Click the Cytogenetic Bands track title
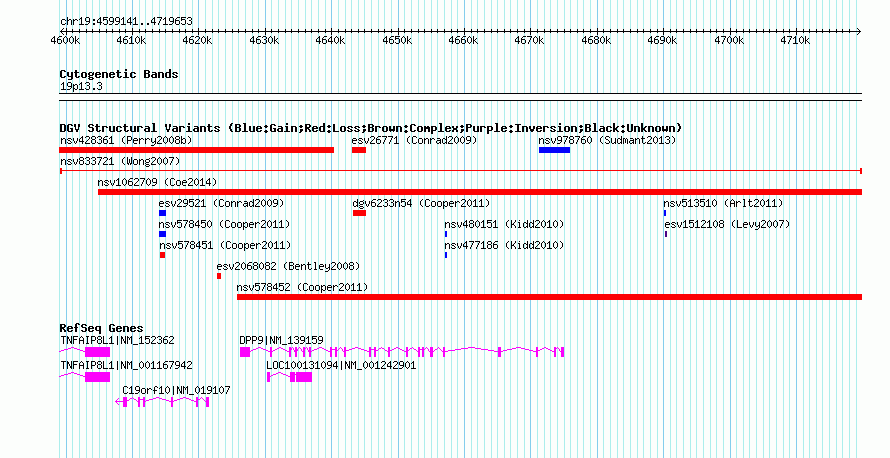Viewport: 890px width, 458px height. 119,74
